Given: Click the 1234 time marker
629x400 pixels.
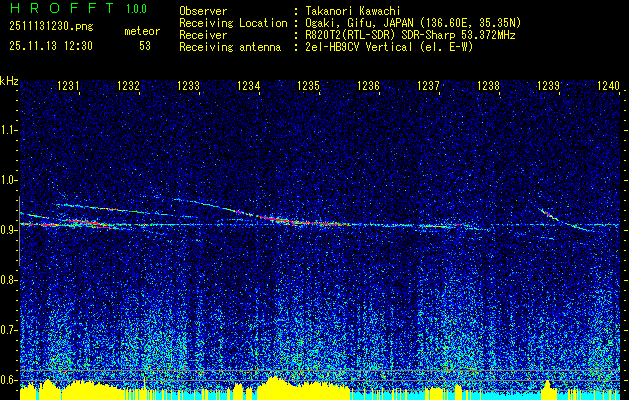Looking at the screenshot, I should point(248,85).
